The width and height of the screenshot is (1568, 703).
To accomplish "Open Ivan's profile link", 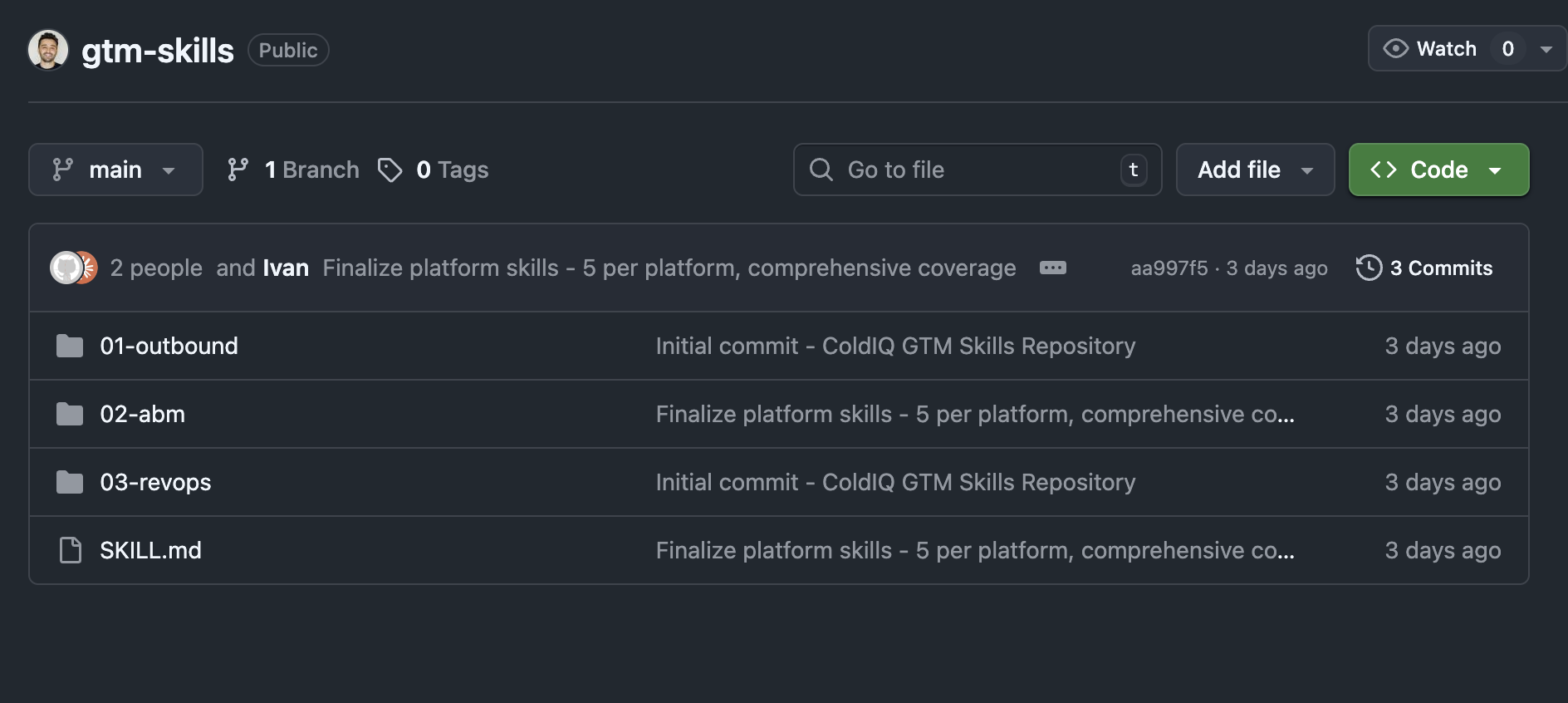I will pyautogui.click(x=286, y=268).
